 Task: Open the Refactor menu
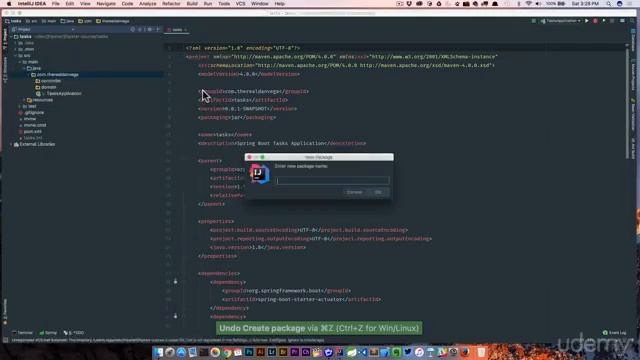(x=171, y=4)
